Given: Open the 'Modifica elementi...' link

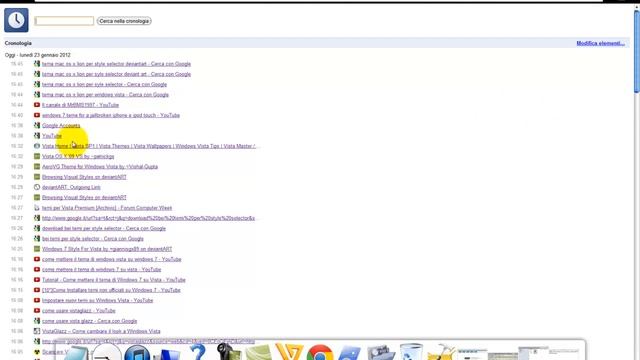Looking at the screenshot, I should pyautogui.click(x=600, y=43).
